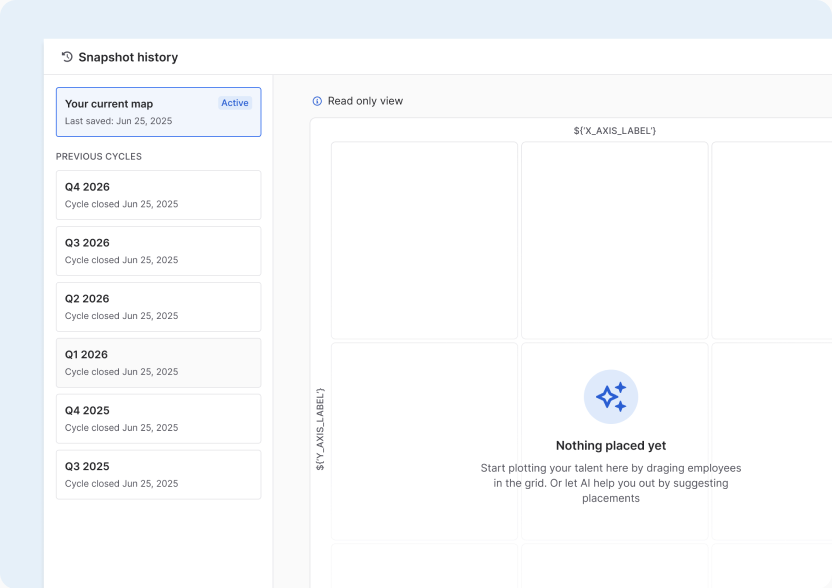
Task: Click the middle-left grid cell
Action: pos(424,441)
